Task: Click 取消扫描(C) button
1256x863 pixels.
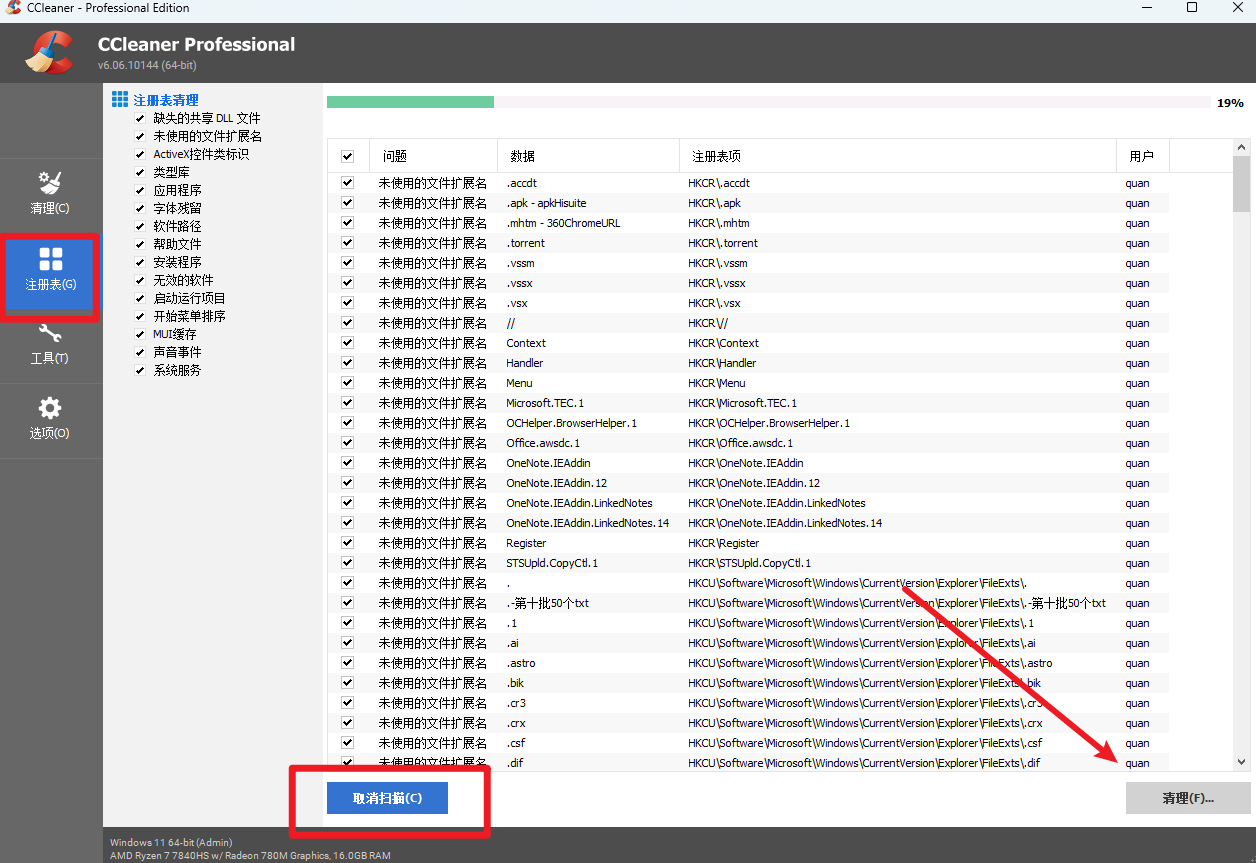Action: pos(387,798)
